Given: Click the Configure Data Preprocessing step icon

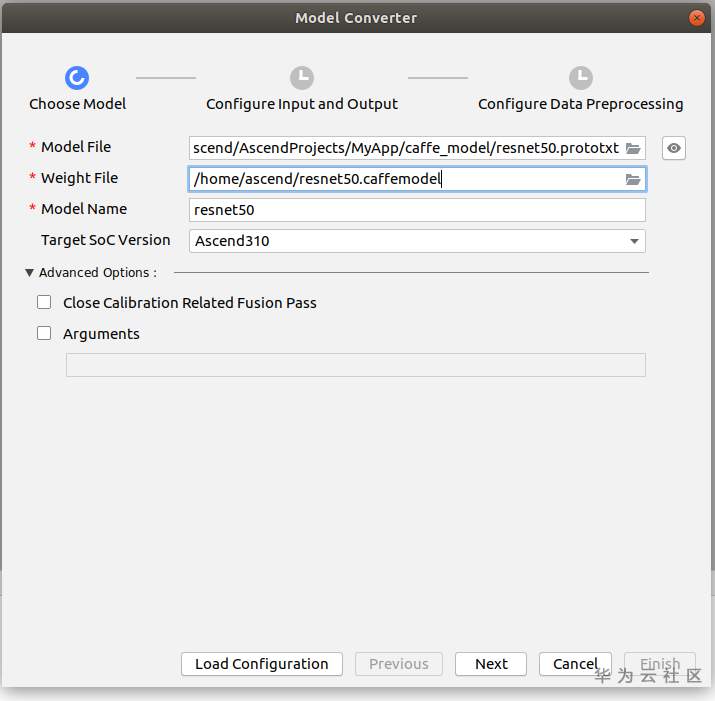Looking at the screenshot, I should pyautogui.click(x=580, y=78).
